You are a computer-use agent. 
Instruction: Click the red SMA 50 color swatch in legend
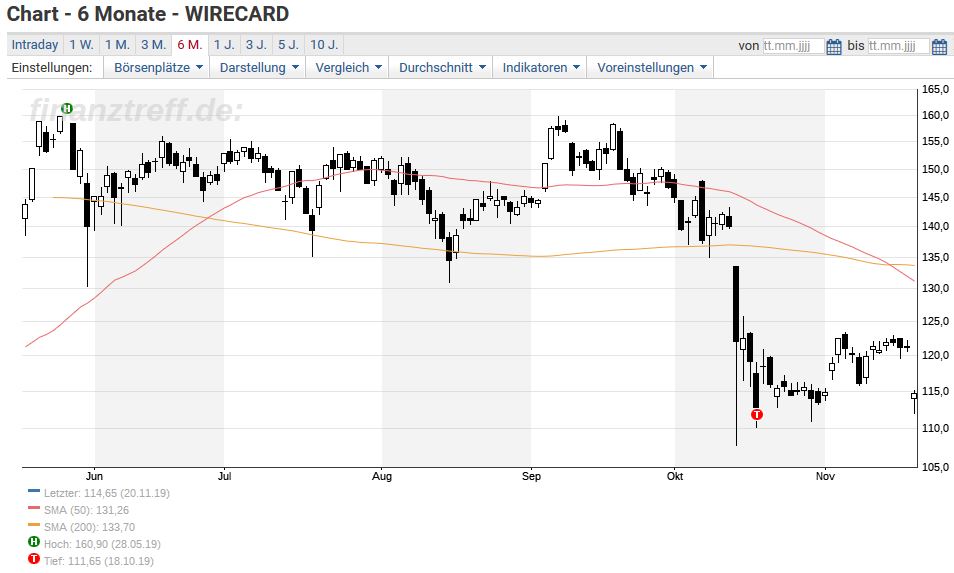click(34, 507)
